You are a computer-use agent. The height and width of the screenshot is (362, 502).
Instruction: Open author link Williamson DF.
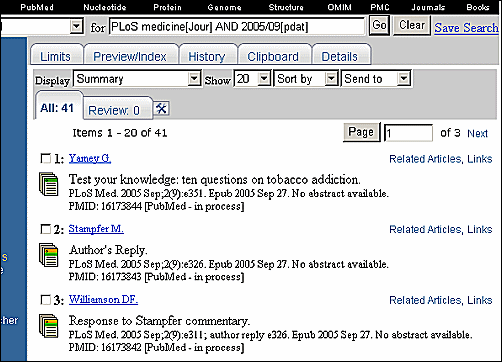[103, 300]
